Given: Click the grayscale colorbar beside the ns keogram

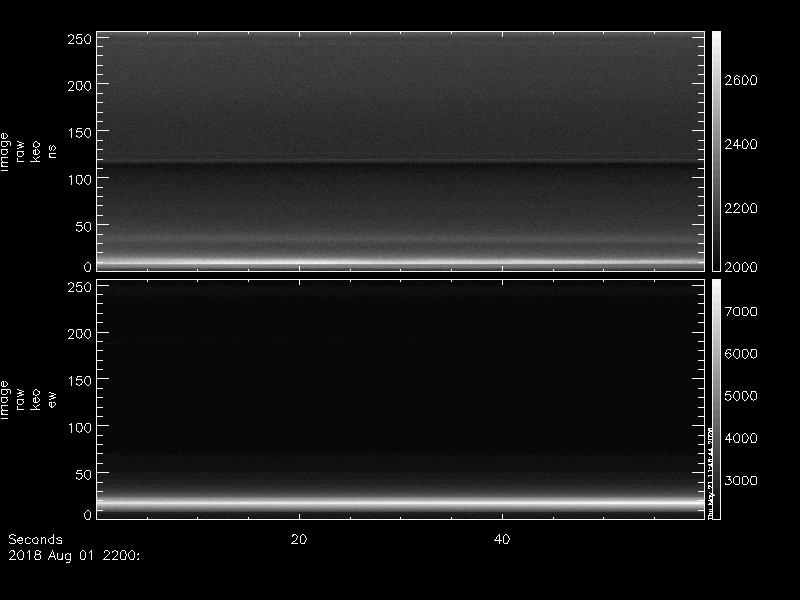Looking at the screenshot, I should 716,151.
